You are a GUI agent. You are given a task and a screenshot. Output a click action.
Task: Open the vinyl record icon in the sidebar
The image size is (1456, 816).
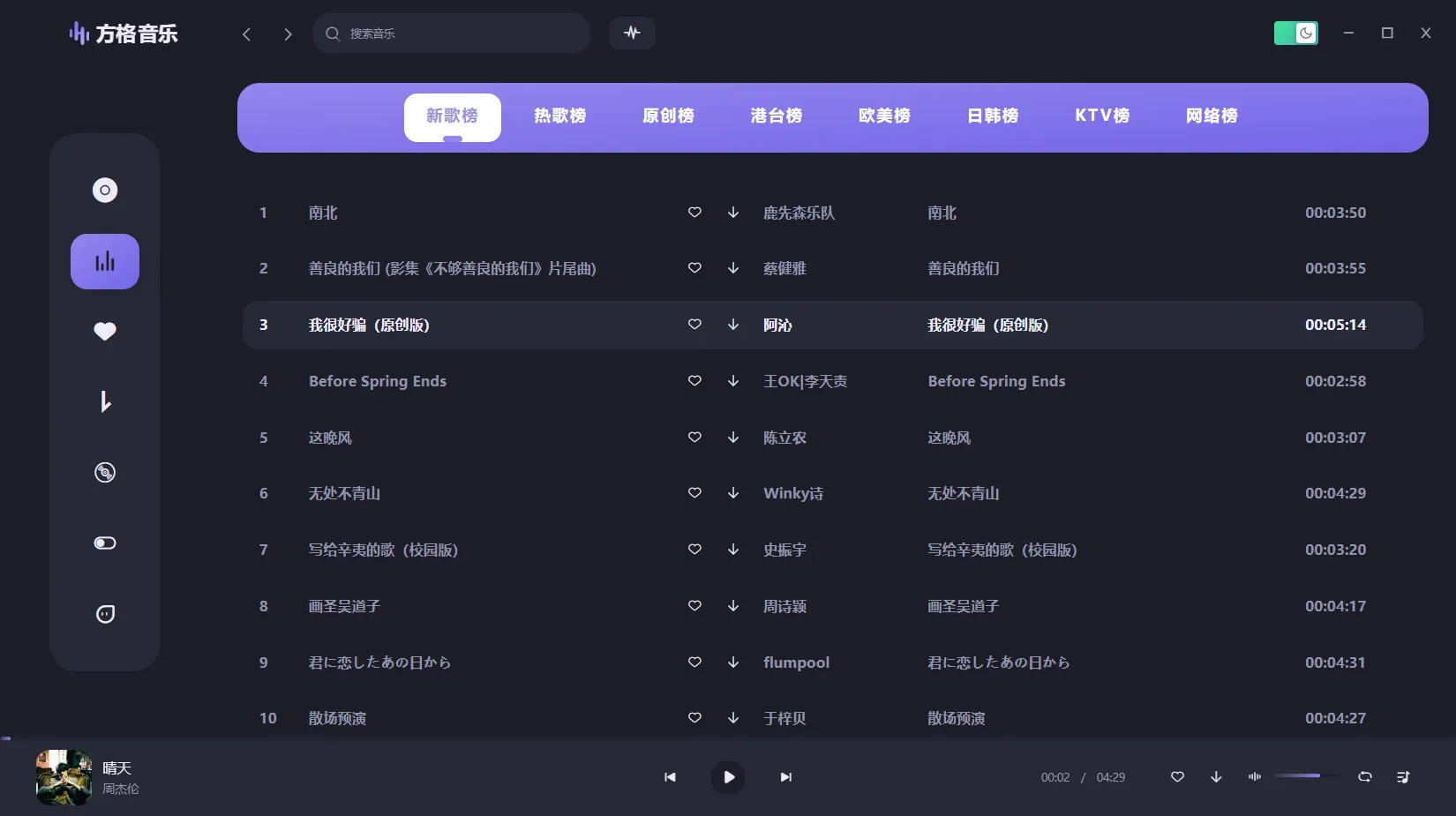tap(104, 472)
